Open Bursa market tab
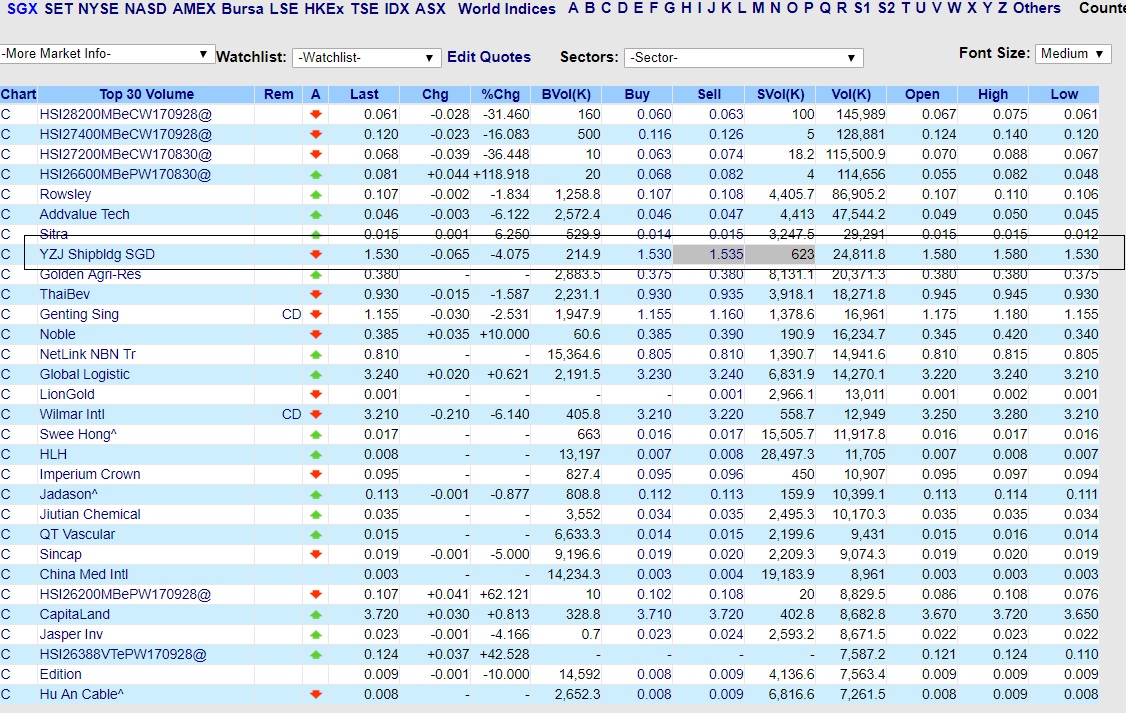Screen dimensions: 1126x713 (x=242, y=9)
